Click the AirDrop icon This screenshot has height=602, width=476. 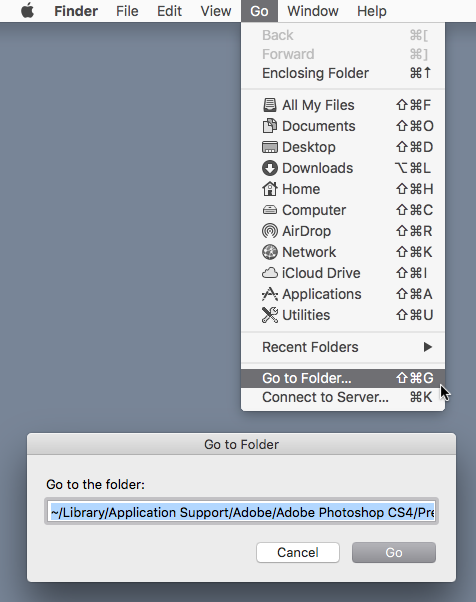coord(269,231)
